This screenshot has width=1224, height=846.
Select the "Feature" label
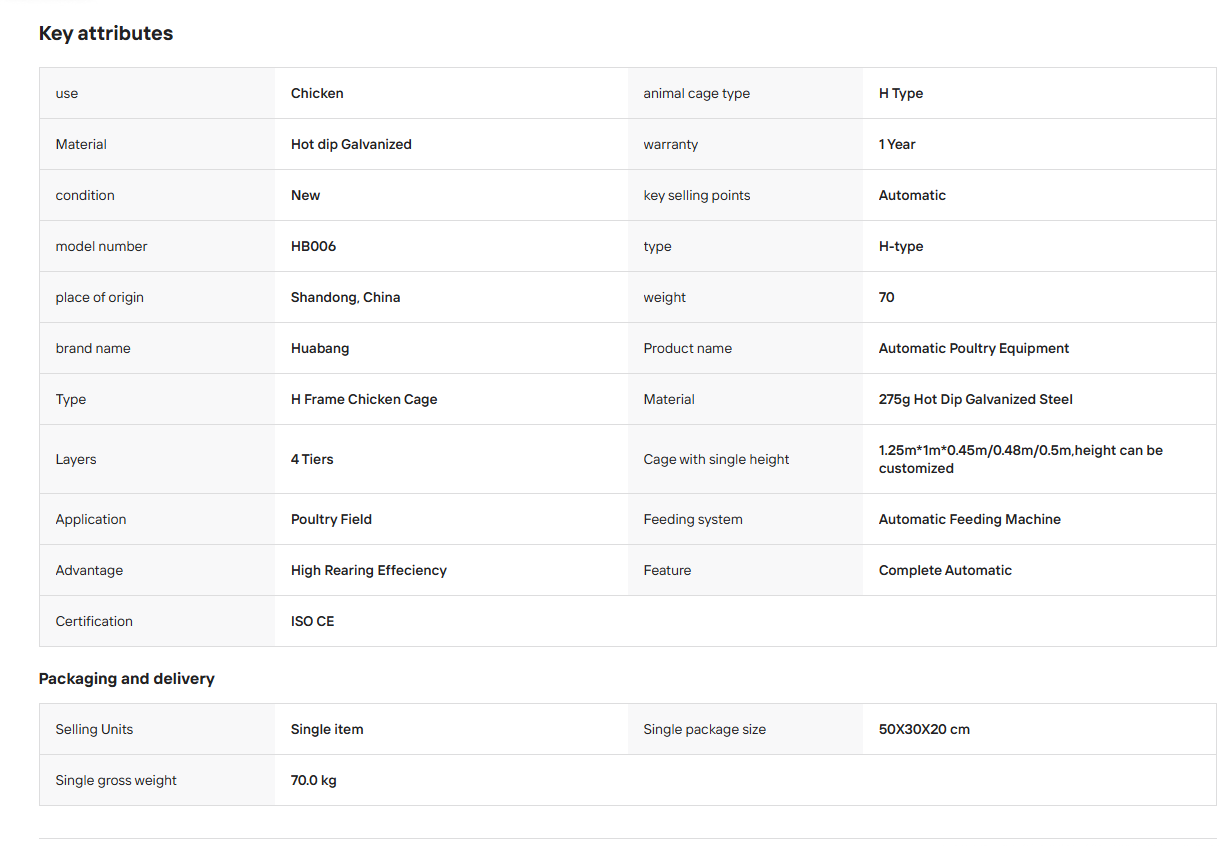[x=667, y=570]
